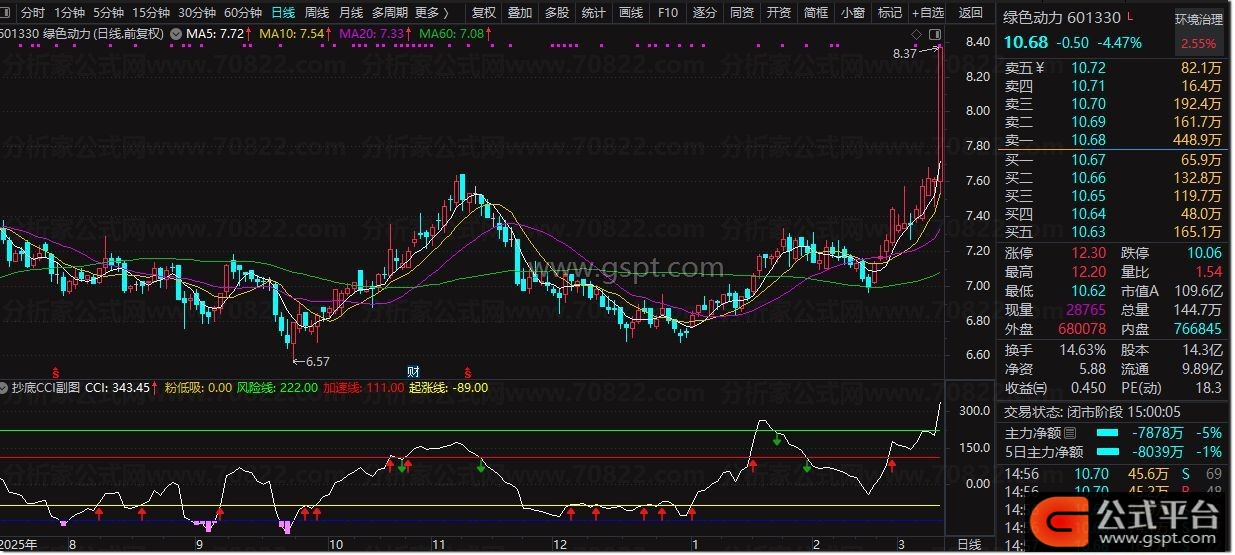
Task: Open the 环境治理 sector tag
Action: [1198, 19]
